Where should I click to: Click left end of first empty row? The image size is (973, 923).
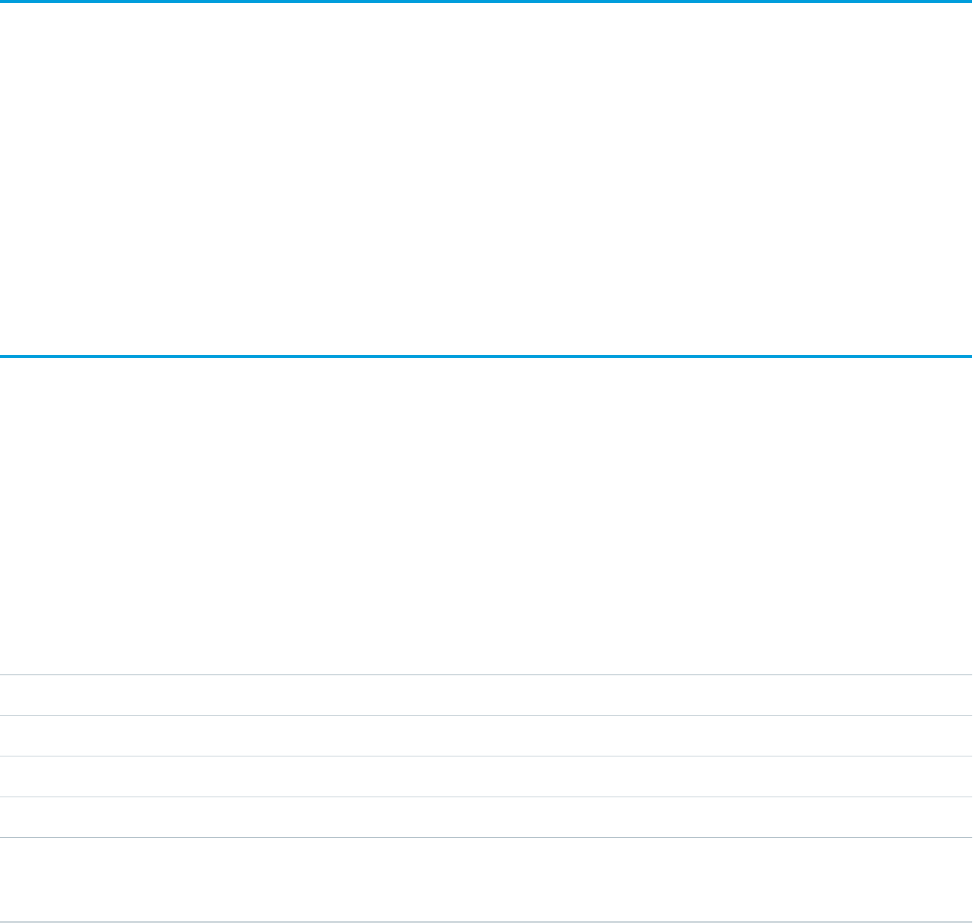tap(12, 695)
